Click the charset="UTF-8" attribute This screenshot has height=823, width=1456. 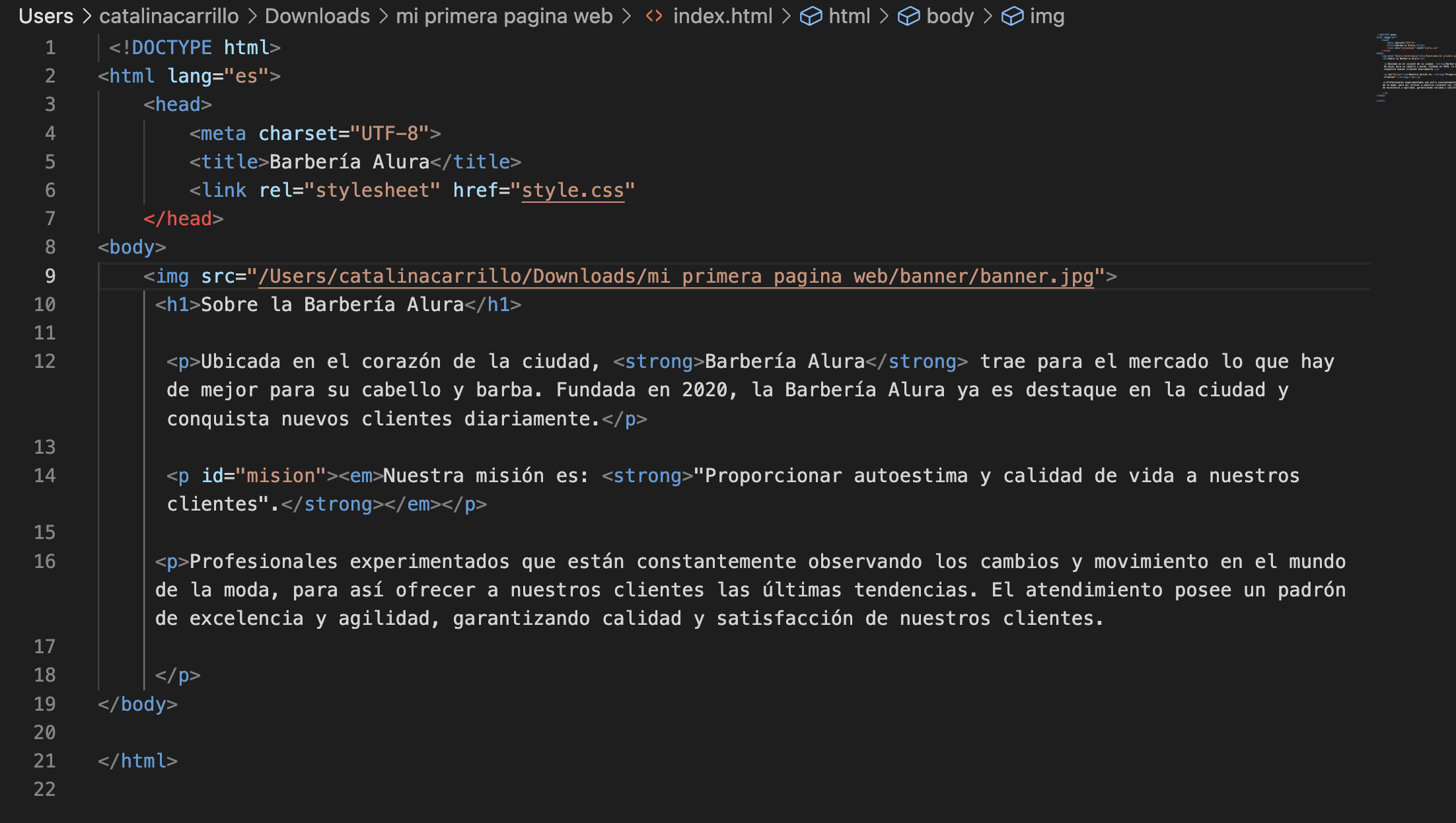[x=344, y=133]
